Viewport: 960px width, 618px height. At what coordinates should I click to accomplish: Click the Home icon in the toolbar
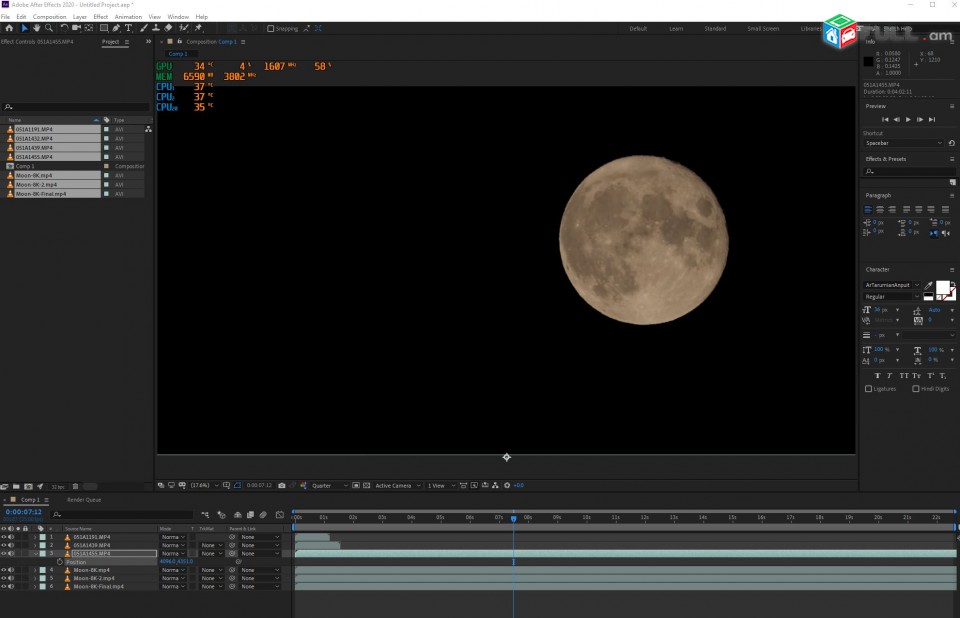(9, 28)
